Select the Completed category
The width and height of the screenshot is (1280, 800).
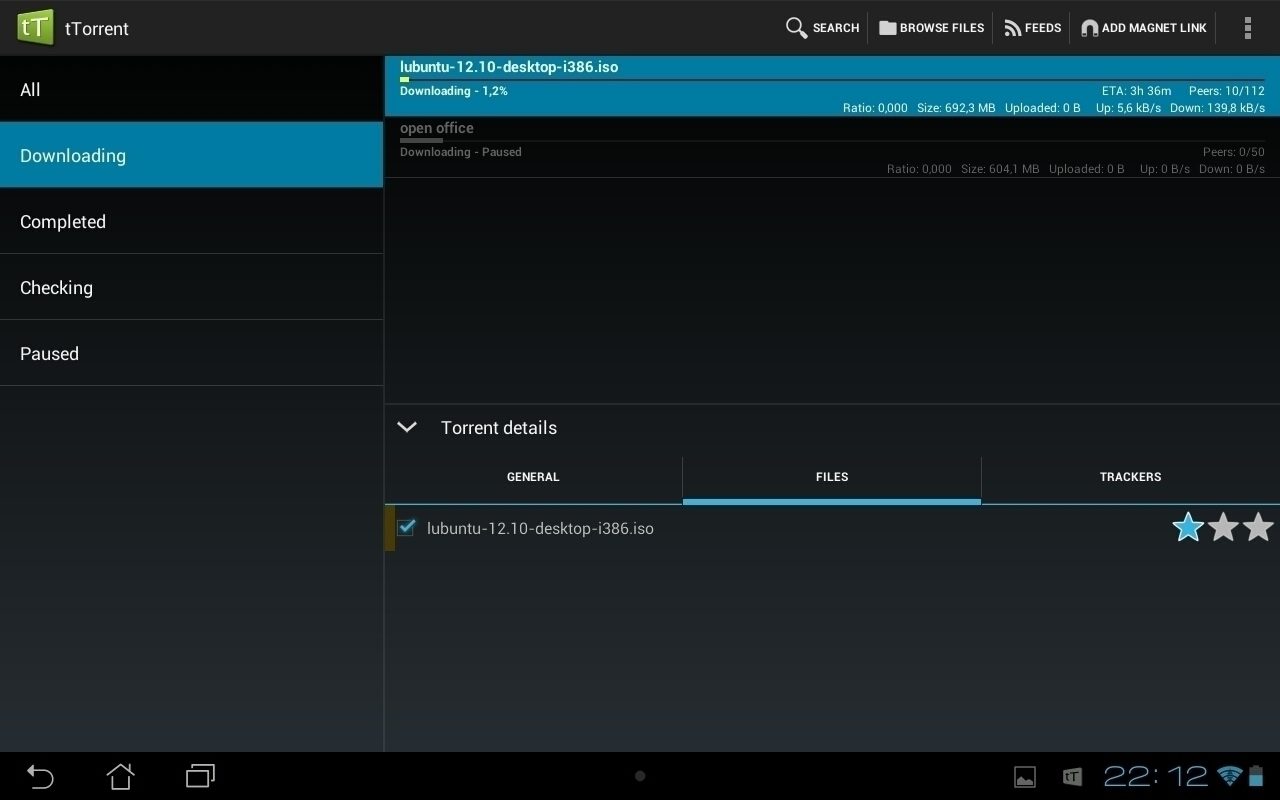point(191,221)
